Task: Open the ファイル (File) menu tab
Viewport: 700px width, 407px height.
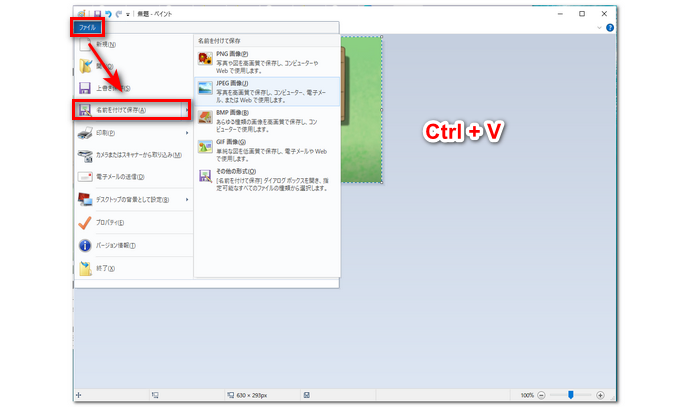Action: point(87,28)
